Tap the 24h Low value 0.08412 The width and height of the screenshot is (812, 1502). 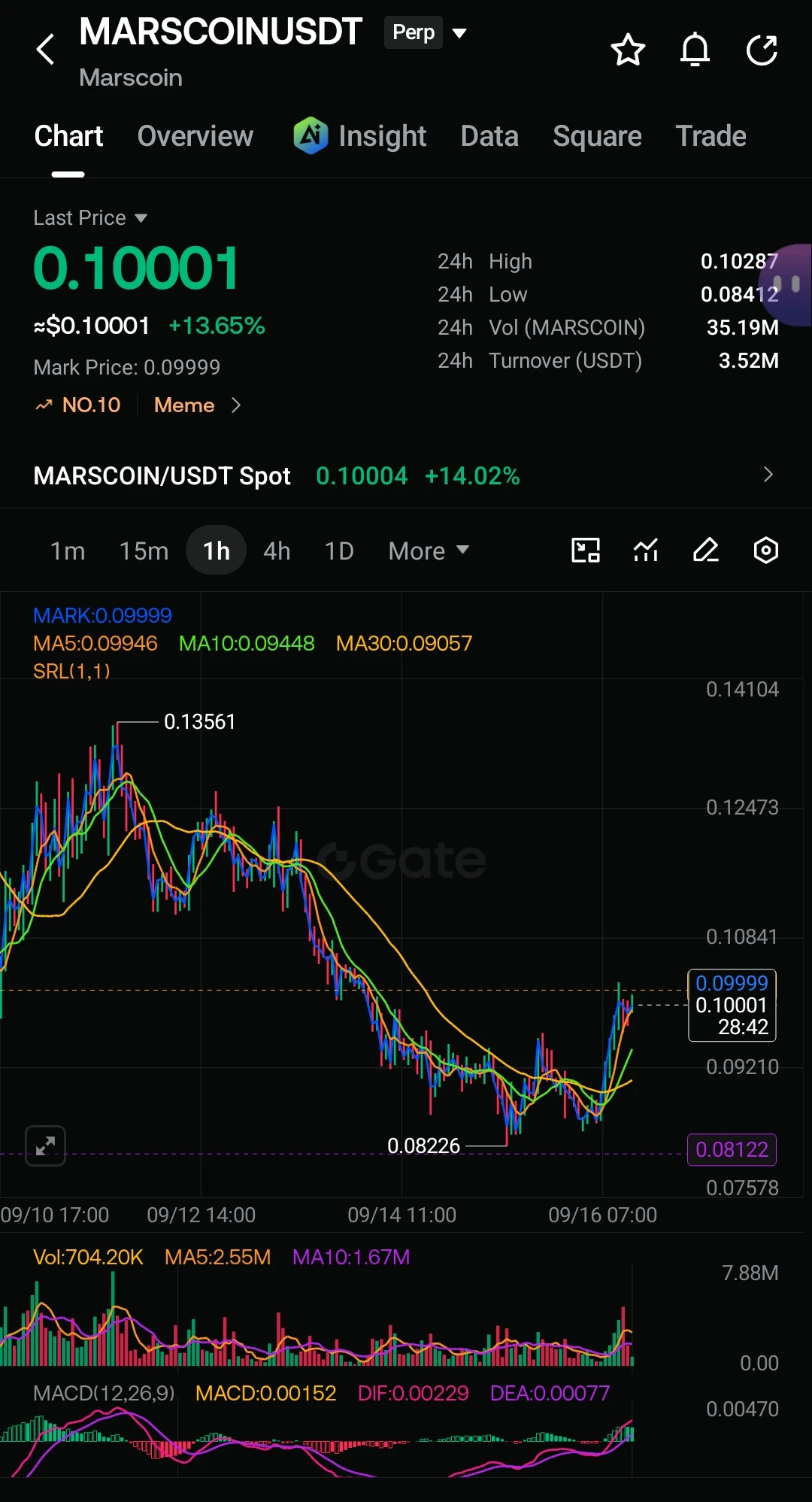[x=739, y=294]
